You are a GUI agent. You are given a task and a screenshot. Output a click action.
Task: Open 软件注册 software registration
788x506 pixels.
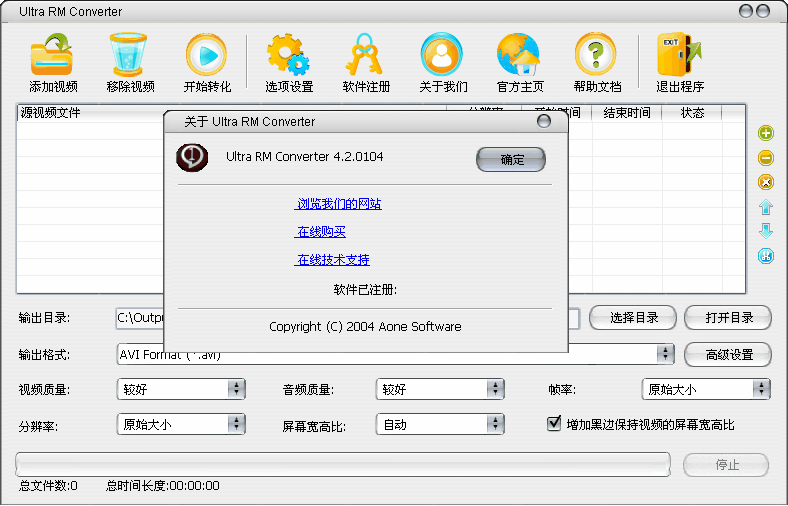pos(366,56)
